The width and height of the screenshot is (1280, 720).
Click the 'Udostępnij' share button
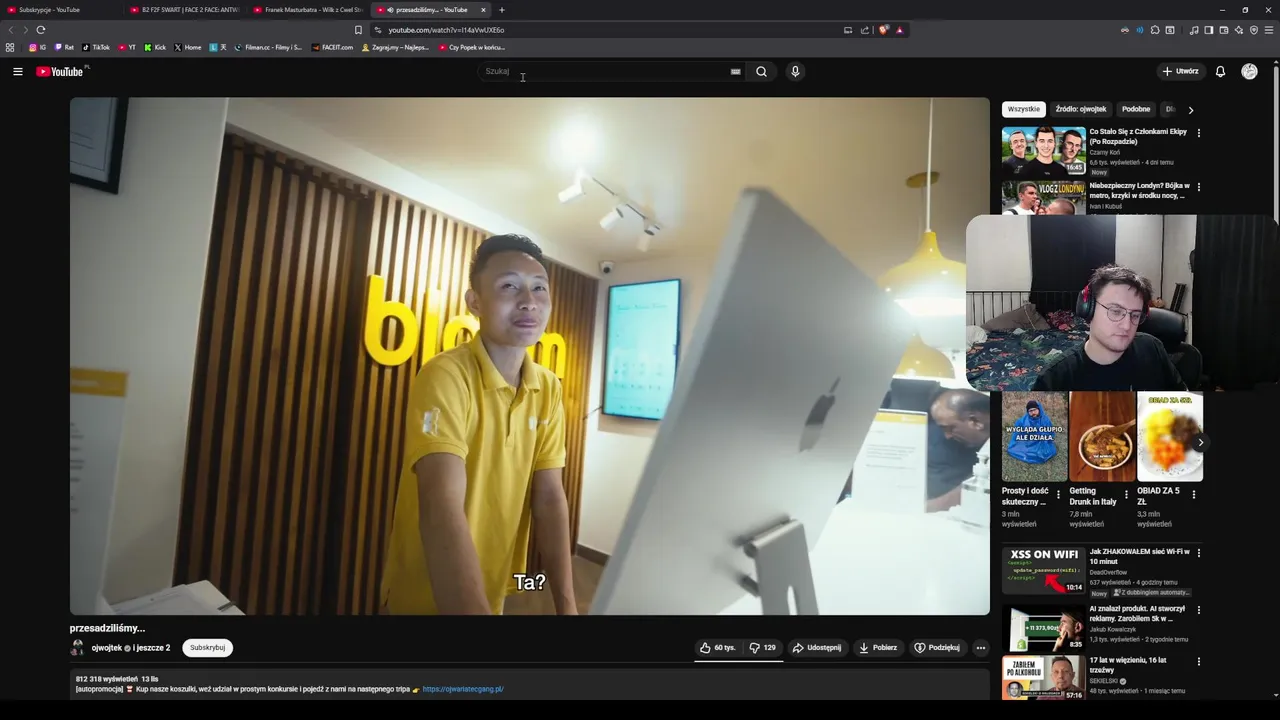point(817,647)
